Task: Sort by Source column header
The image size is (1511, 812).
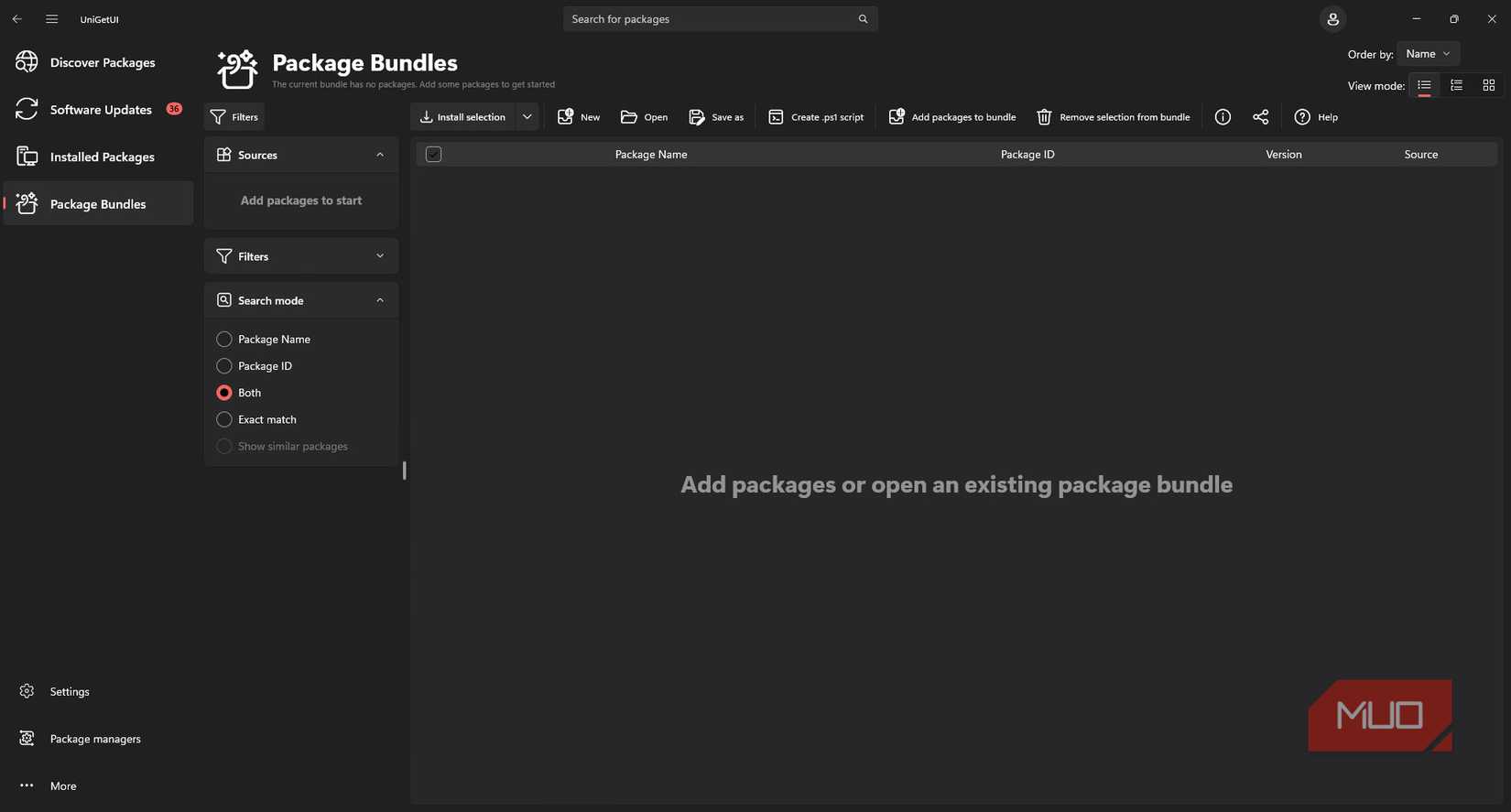Action: (x=1421, y=155)
